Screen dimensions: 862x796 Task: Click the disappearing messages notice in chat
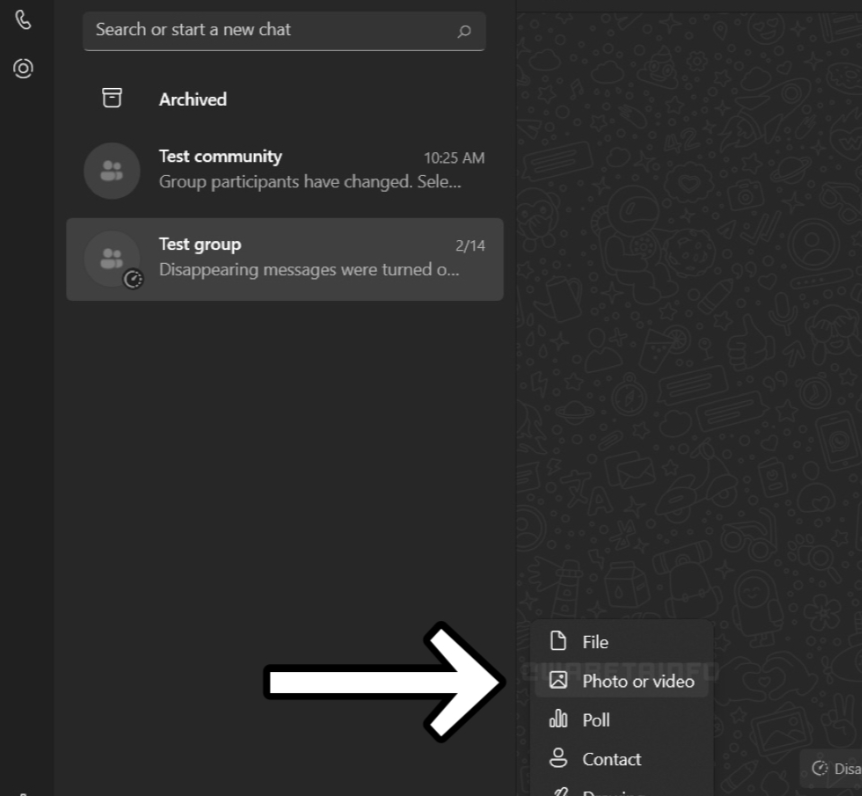[834, 768]
